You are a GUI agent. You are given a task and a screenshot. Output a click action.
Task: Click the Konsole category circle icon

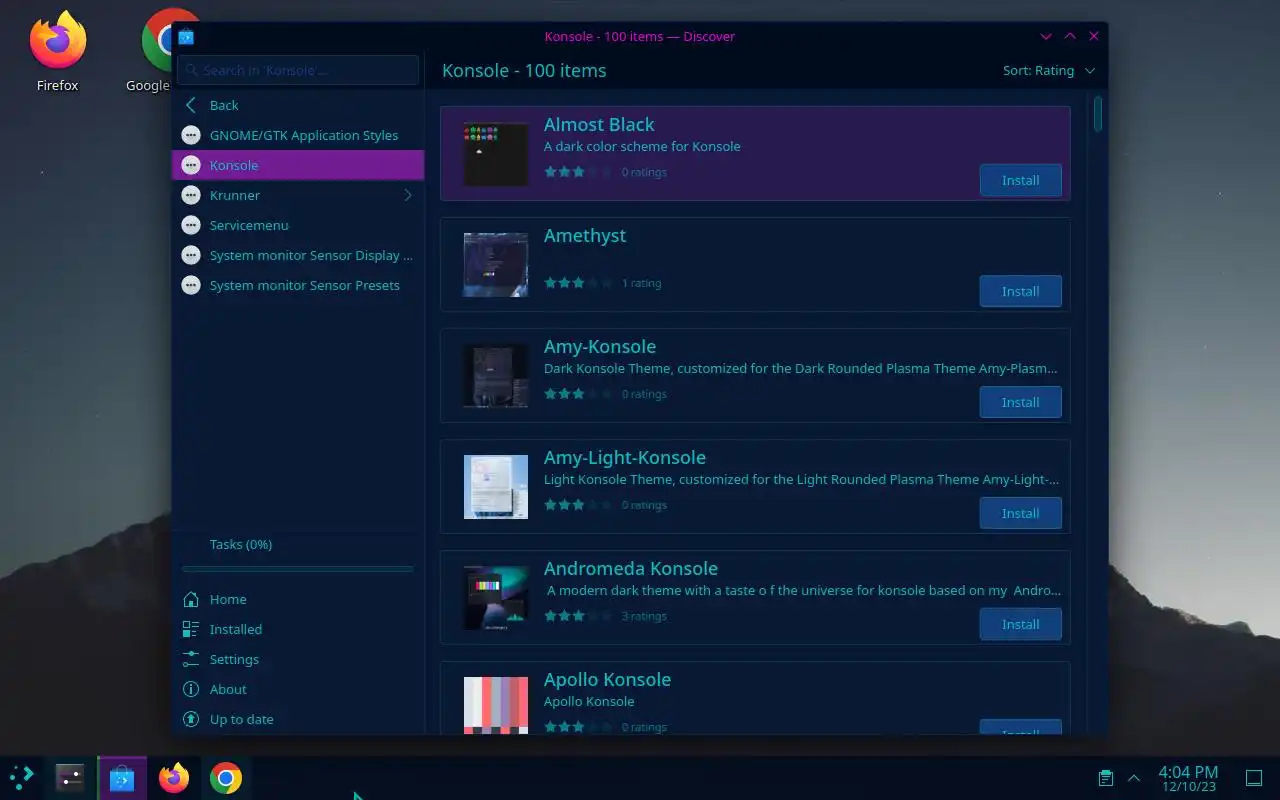point(191,165)
